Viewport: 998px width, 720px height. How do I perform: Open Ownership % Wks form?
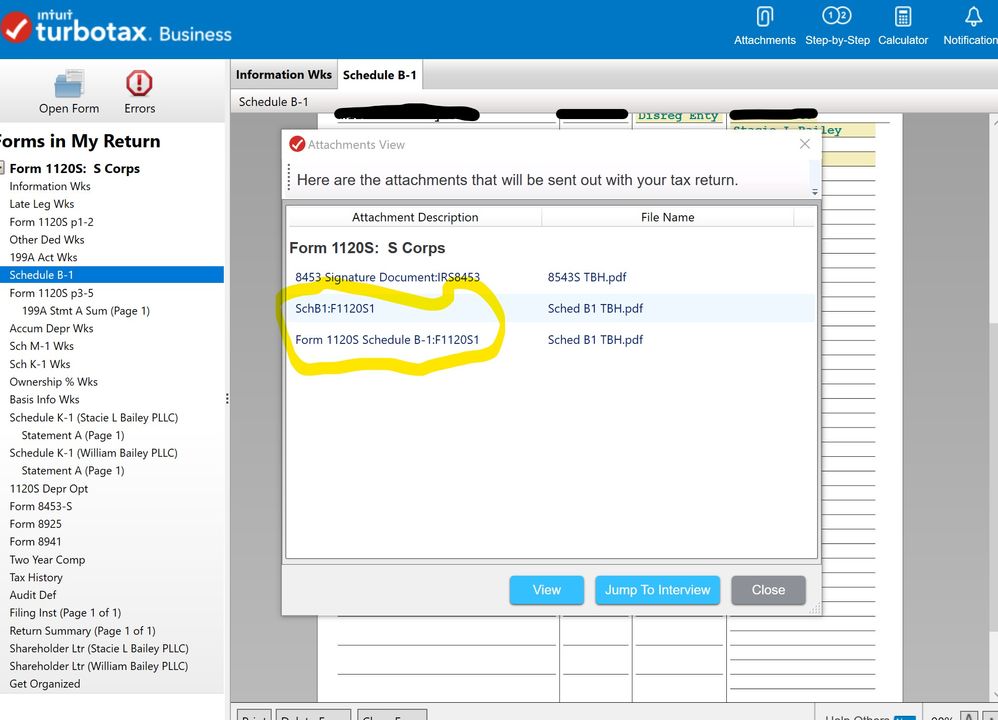click(x=53, y=382)
